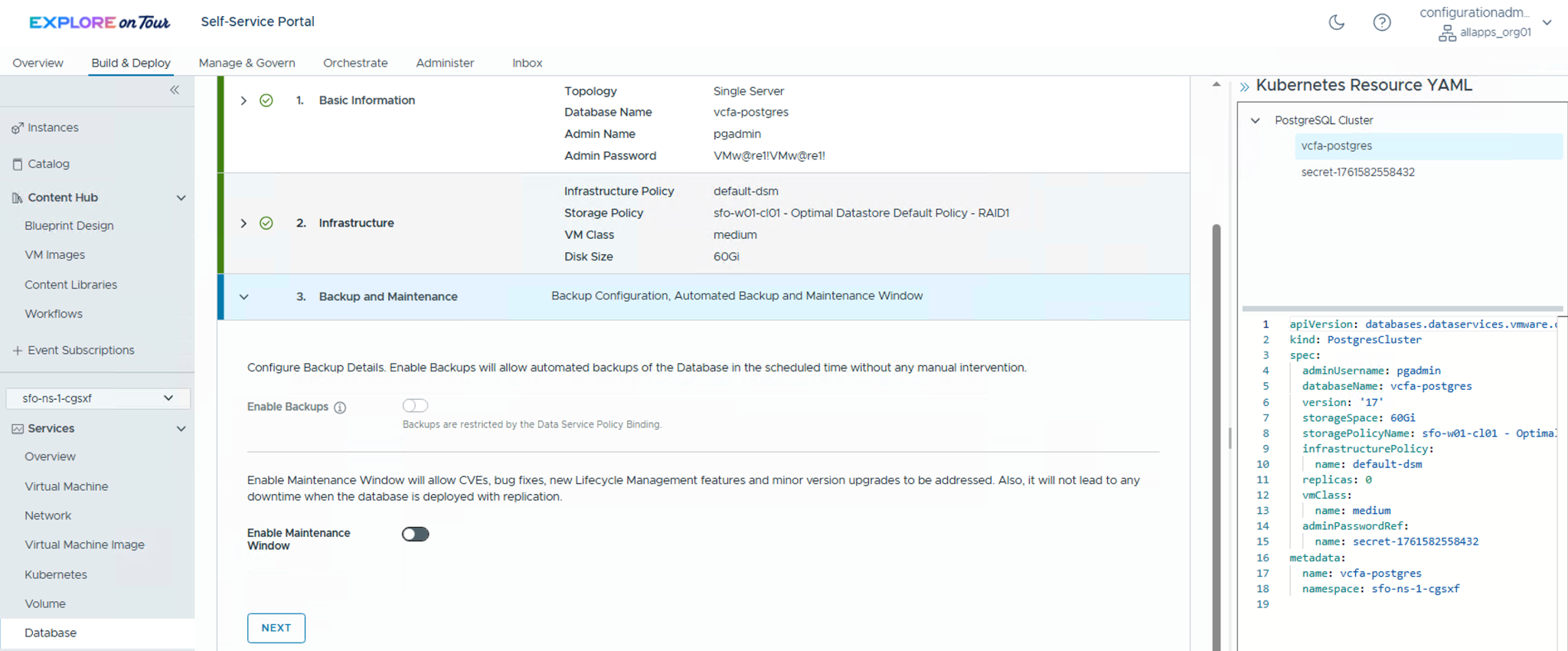Expand the Basic Information step
The width and height of the screenshot is (1568, 651).
coord(243,100)
